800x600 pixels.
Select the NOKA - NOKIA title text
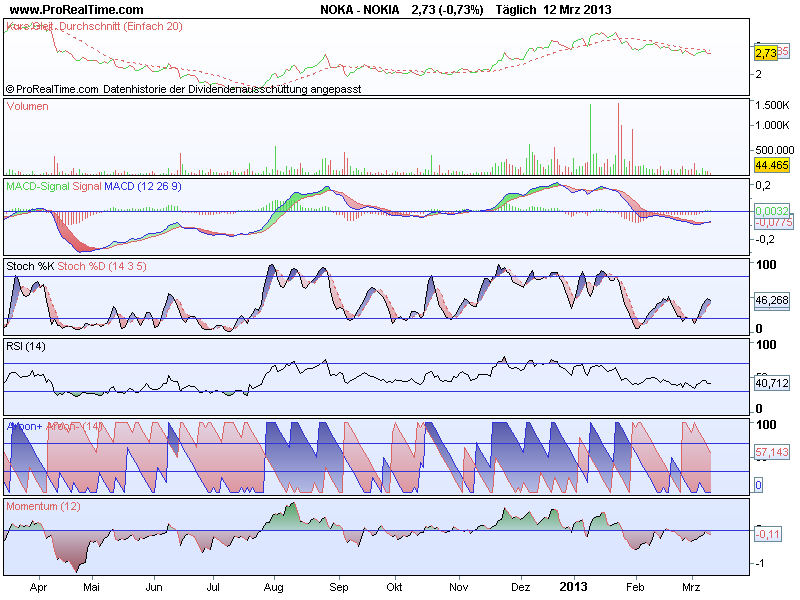tap(360, 10)
